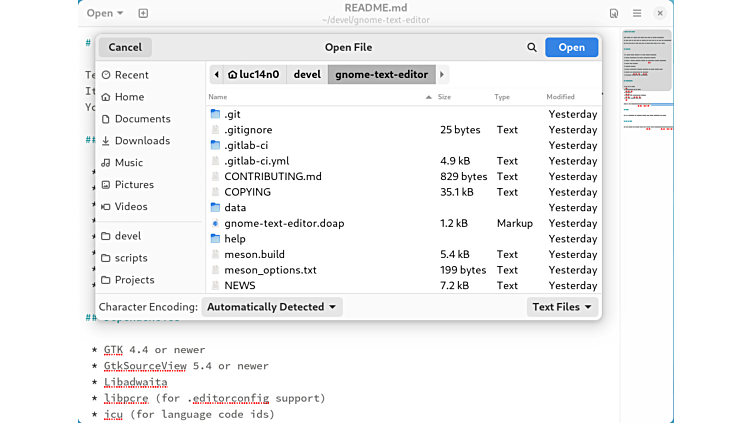Select the CONTRIBUTING.md file

click(273, 176)
